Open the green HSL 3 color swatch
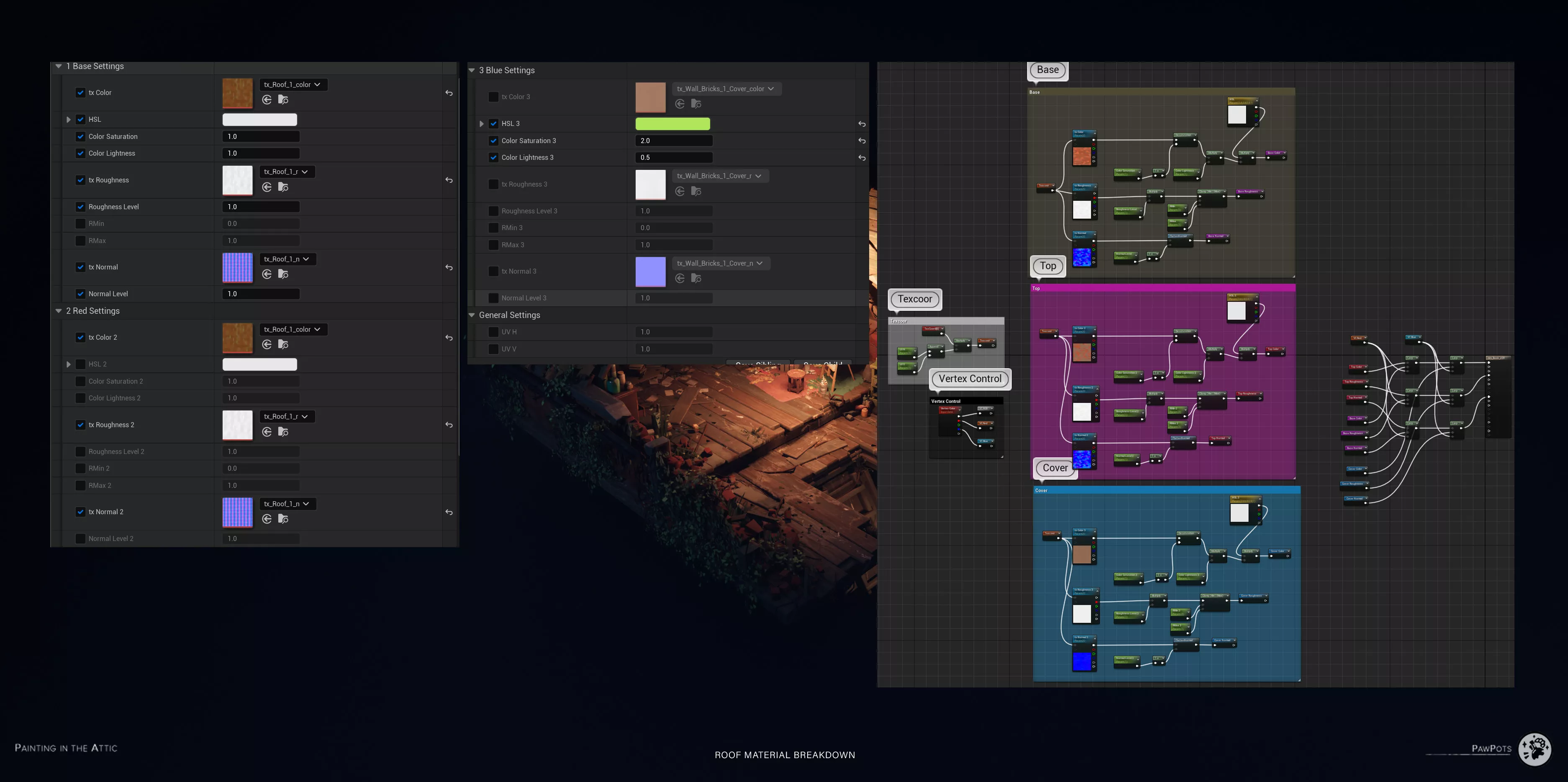The image size is (1568, 782). 672,123
